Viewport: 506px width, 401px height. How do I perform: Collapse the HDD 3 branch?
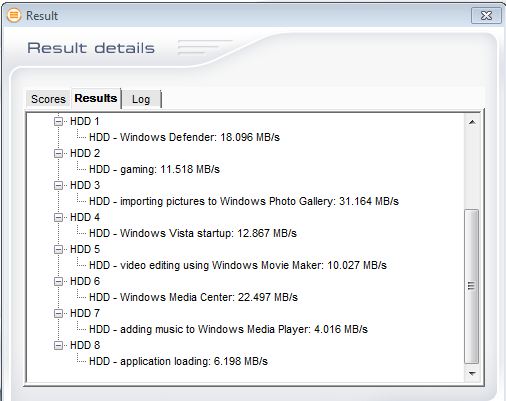pos(58,185)
